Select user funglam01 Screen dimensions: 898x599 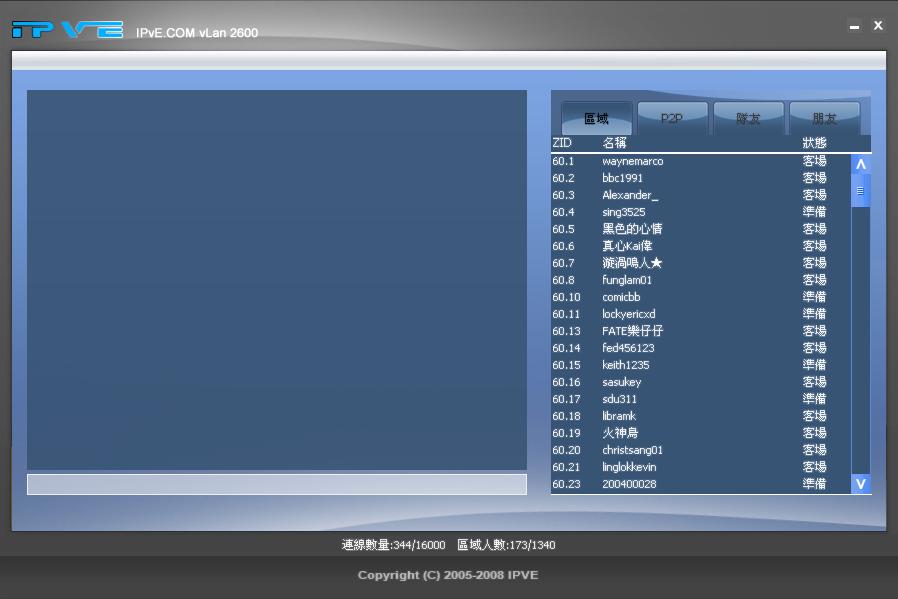point(700,280)
